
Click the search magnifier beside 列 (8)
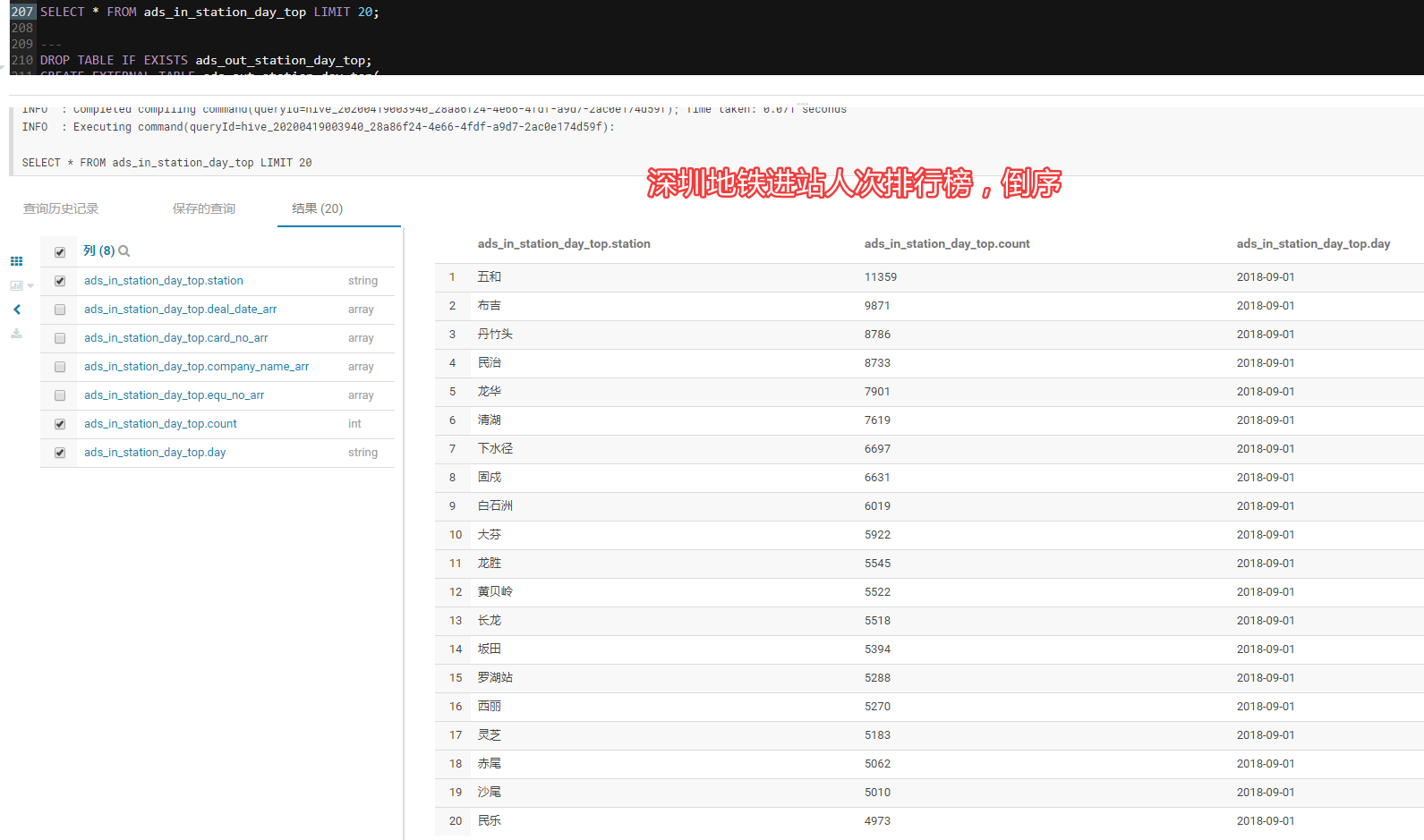point(124,251)
